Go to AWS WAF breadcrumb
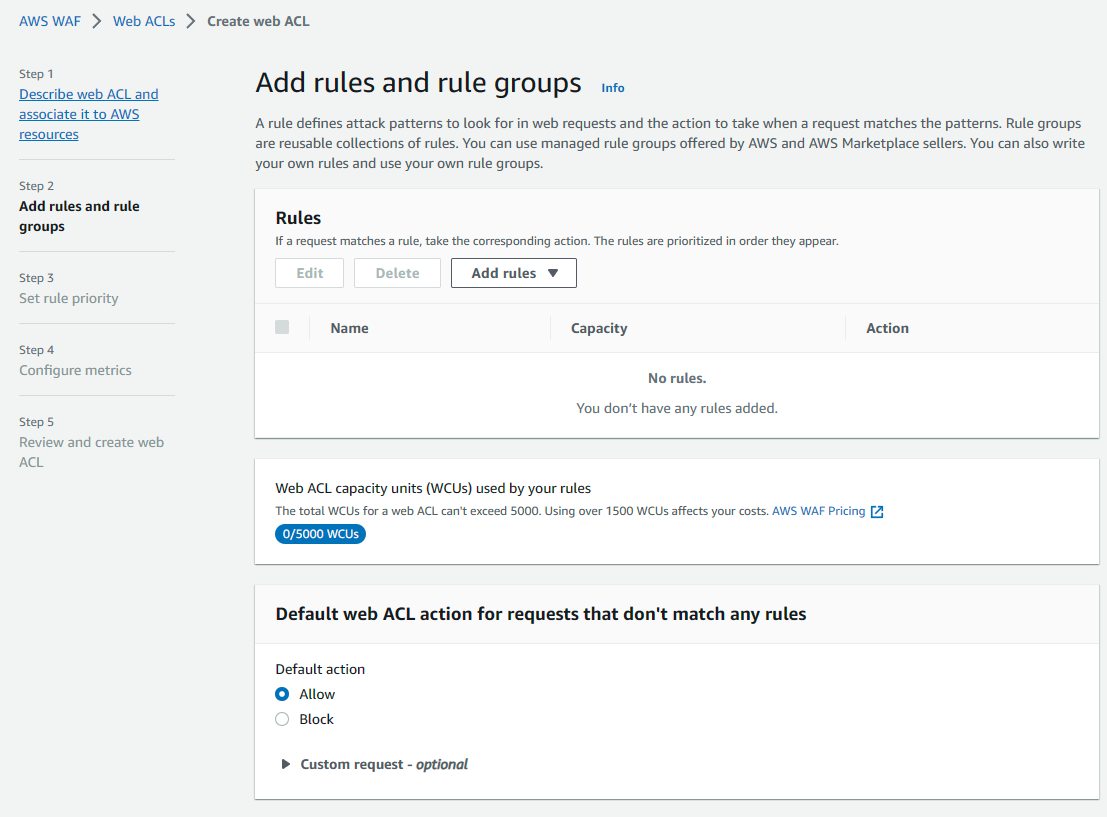 point(50,21)
